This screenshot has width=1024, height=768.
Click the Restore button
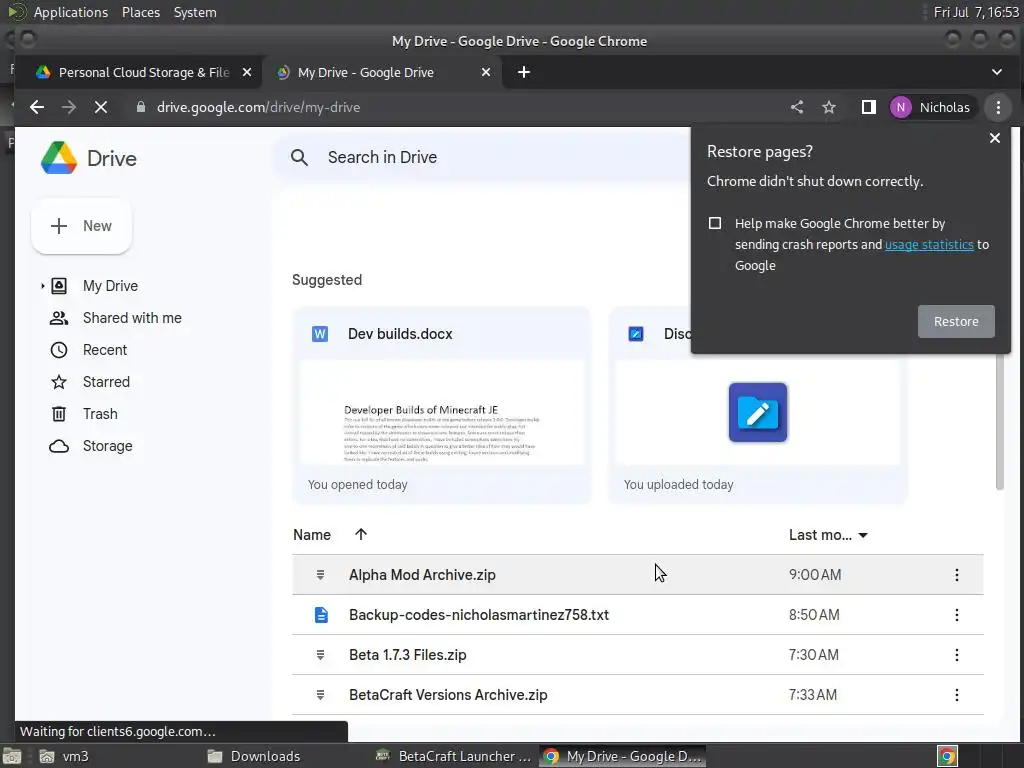(956, 321)
